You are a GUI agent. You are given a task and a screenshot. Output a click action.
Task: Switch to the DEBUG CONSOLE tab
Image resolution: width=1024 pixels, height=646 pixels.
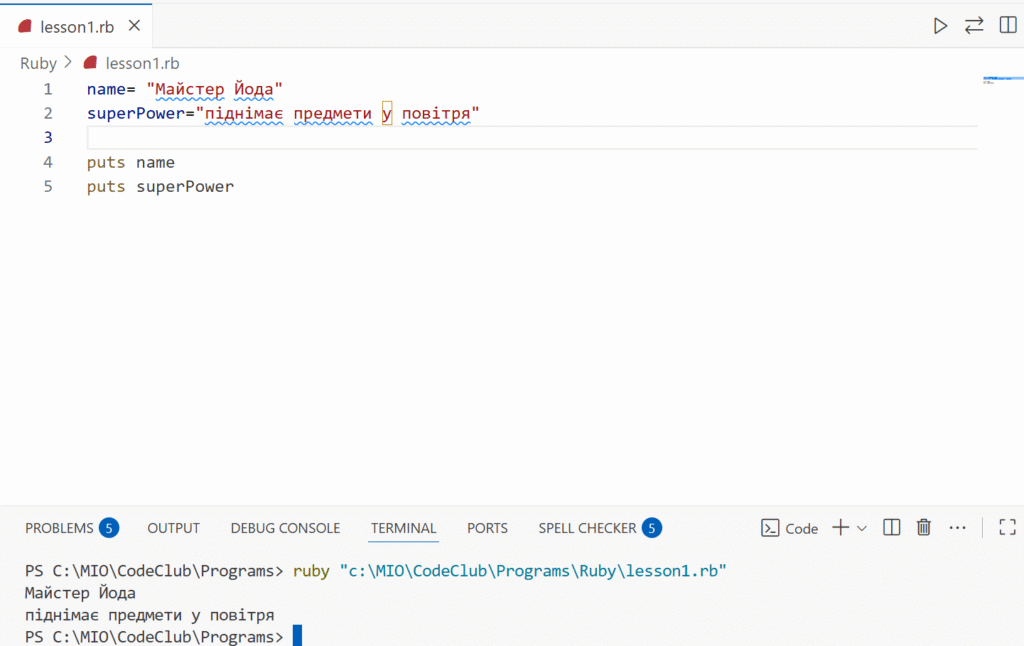point(285,528)
